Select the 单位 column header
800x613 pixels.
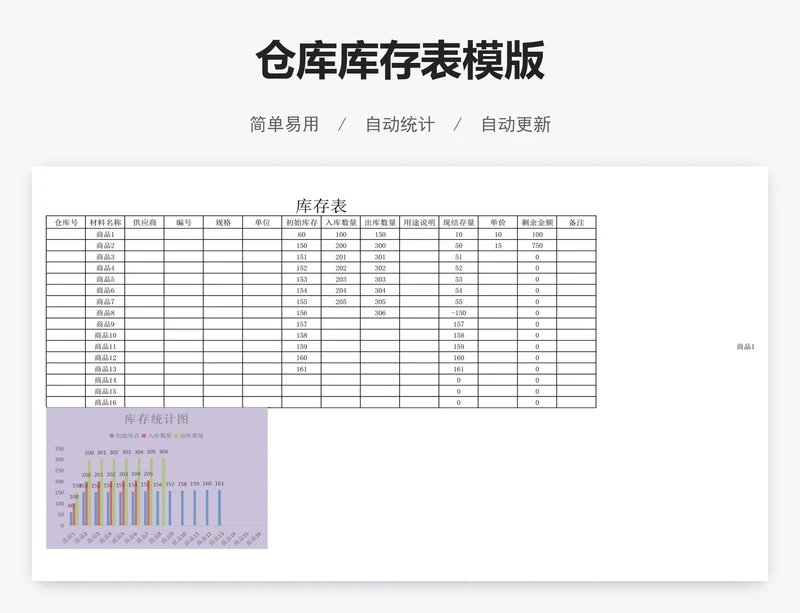[x=262, y=223]
